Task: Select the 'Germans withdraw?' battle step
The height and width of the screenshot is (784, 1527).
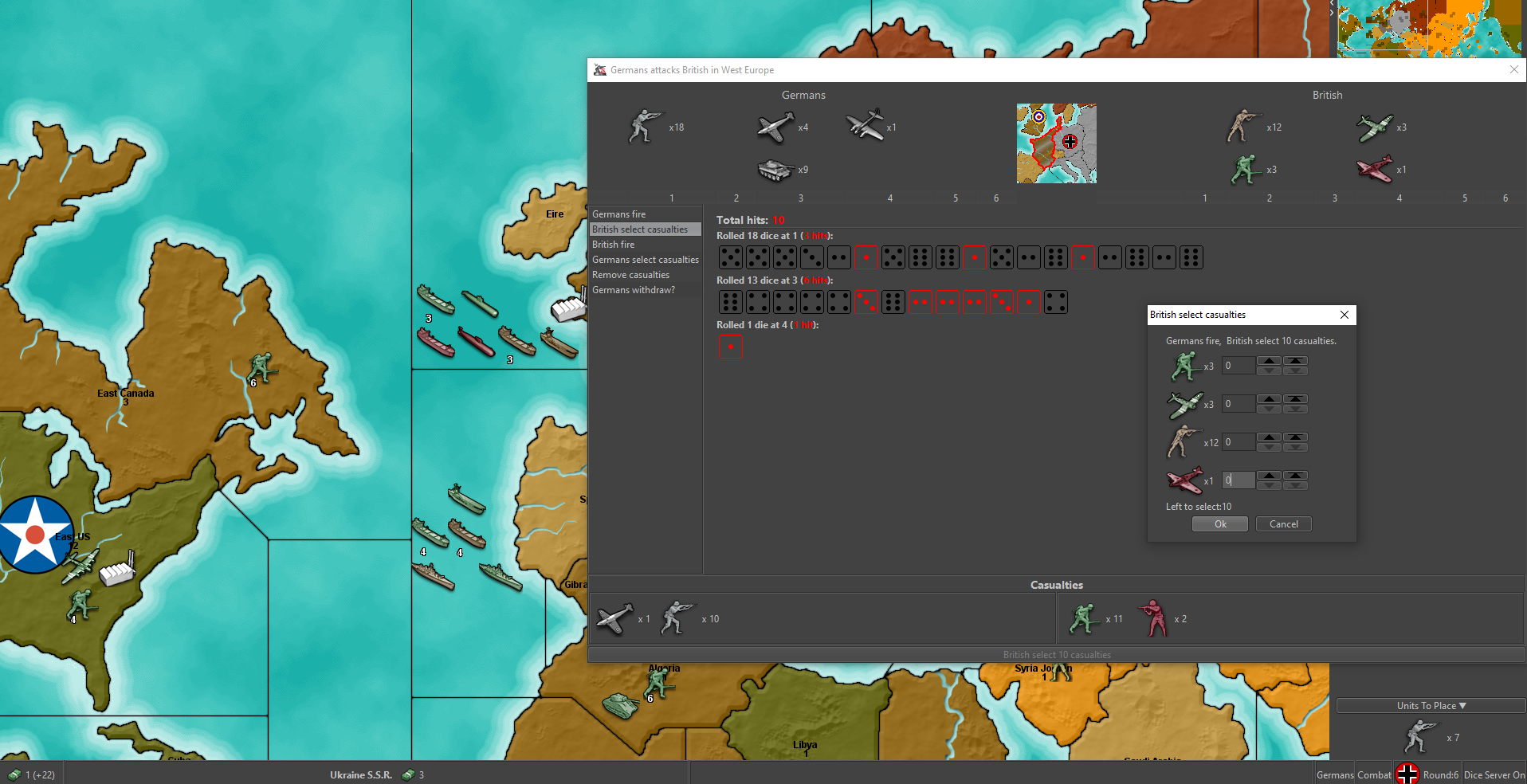Action: click(646, 290)
